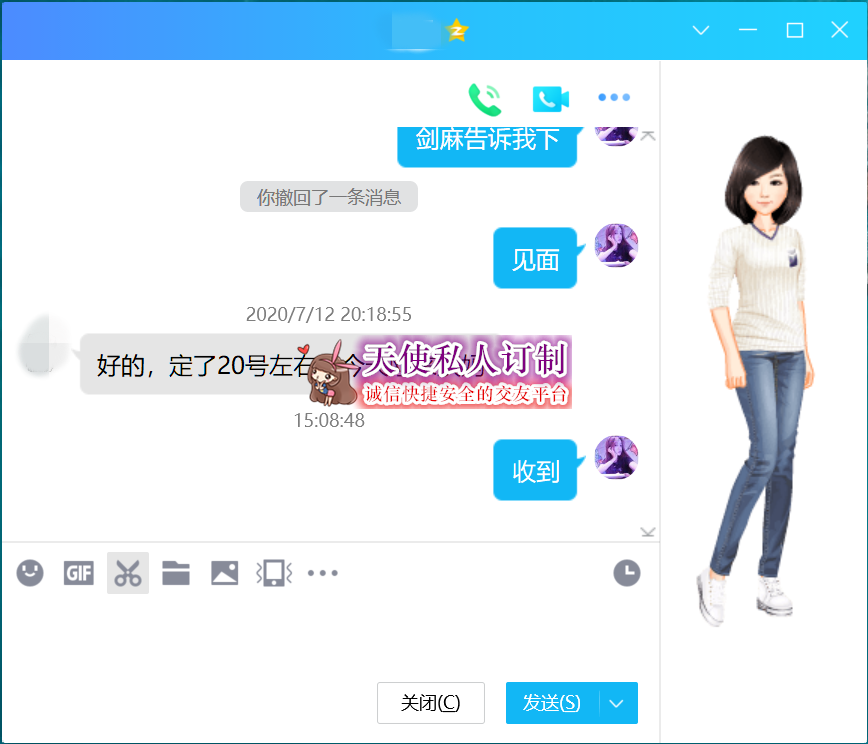Viewport: 868px width, 744px height.
Task: Open chat settings ellipsis at top
Action: (613, 98)
